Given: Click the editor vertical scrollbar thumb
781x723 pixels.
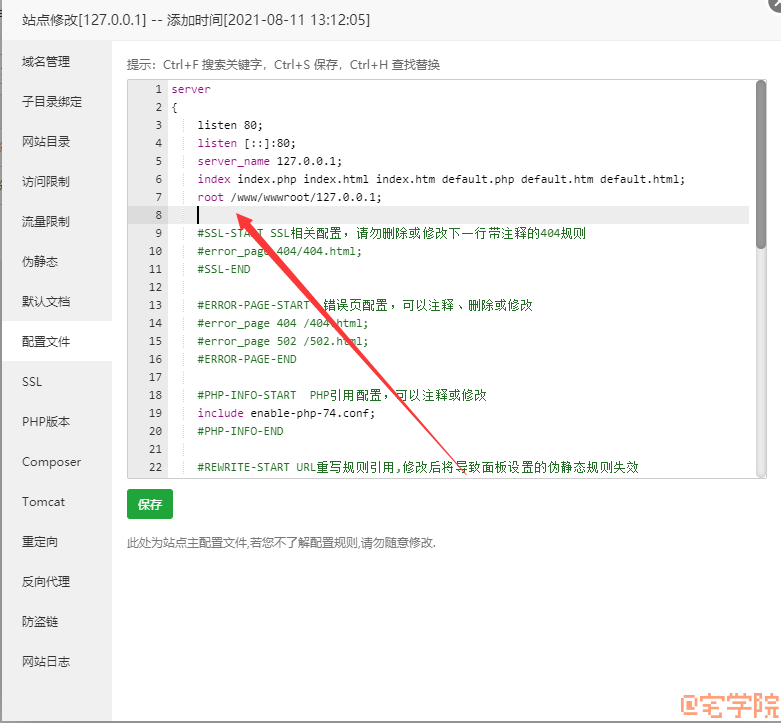Looking at the screenshot, I should click(760, 165).
